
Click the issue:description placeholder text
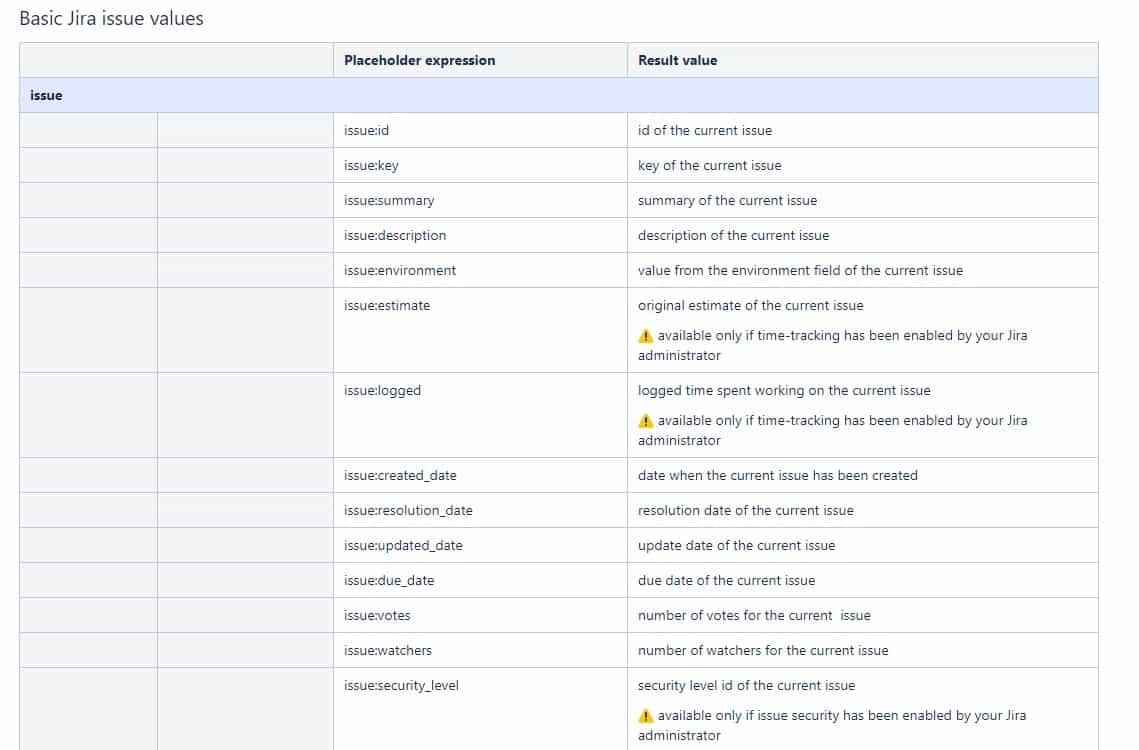click(394, 235)
